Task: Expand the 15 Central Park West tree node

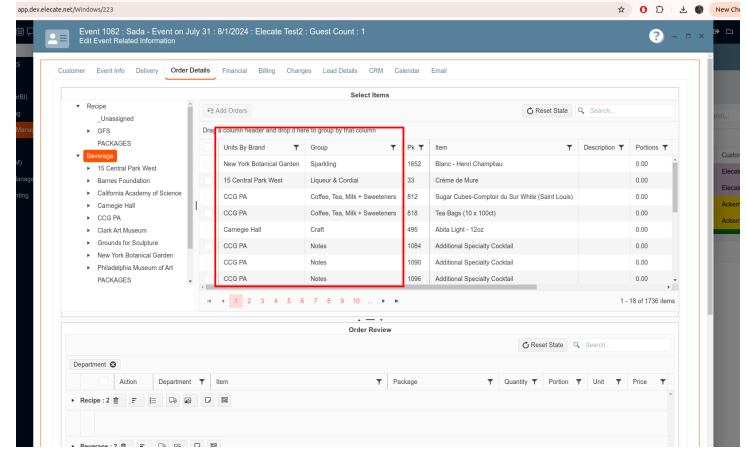Action: [x=89, y=168]
